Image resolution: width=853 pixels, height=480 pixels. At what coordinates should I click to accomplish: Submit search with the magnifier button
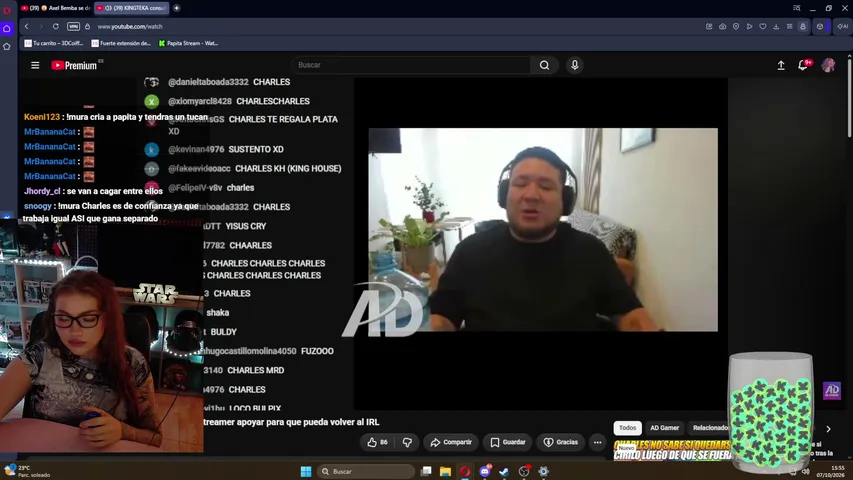[x=544, y=65]
